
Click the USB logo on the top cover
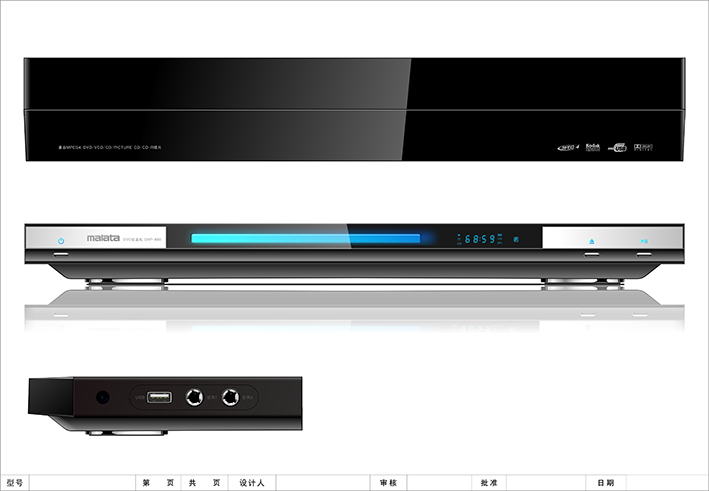619,148
